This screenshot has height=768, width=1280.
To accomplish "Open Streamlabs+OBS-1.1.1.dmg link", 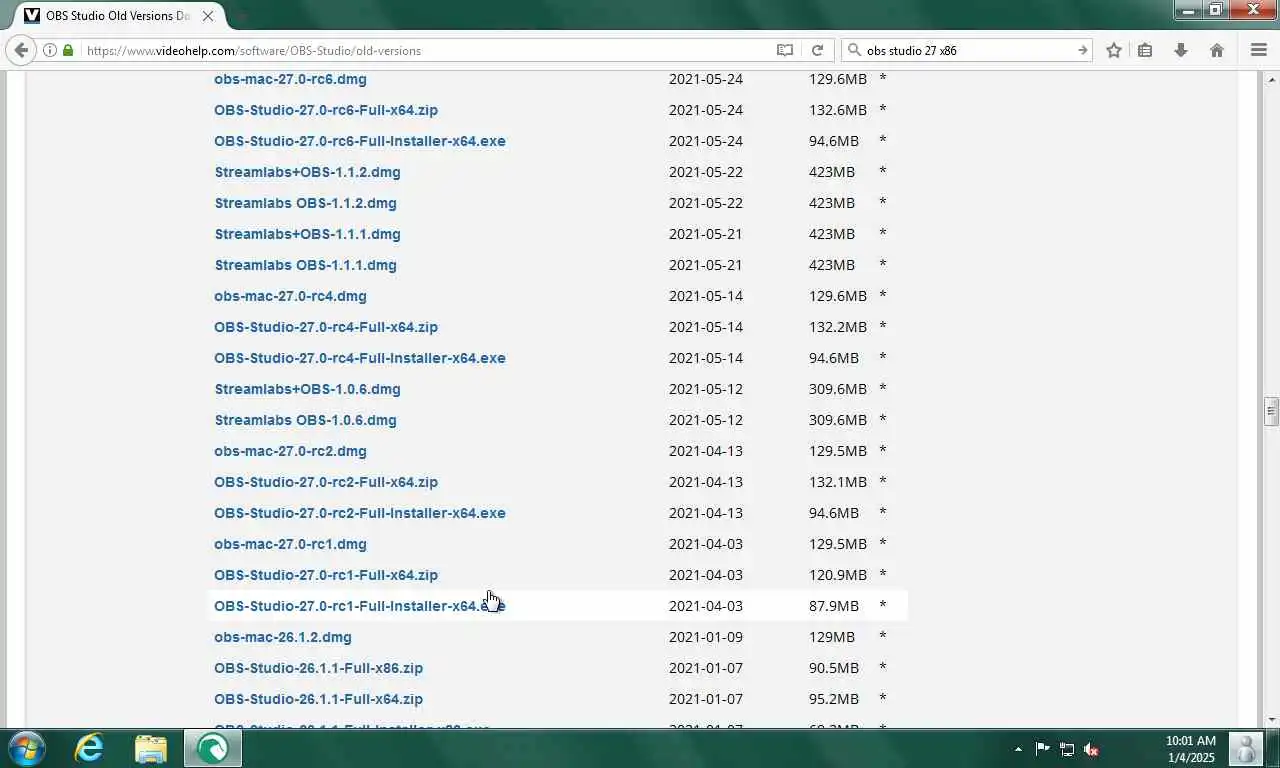I will point(308,234).
